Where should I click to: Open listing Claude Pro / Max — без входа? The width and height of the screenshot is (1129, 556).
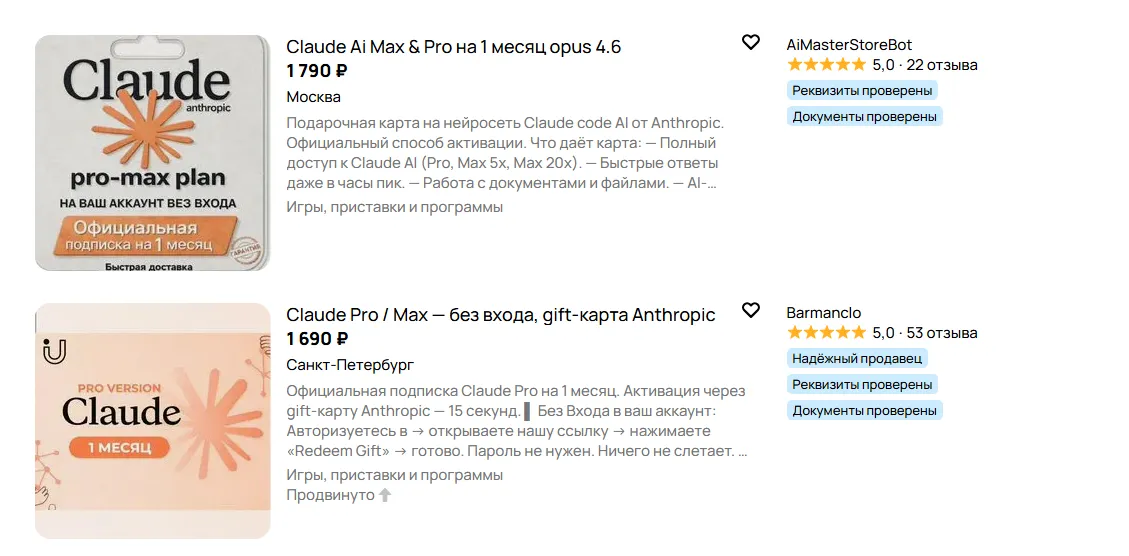click(x=500, y=315)
